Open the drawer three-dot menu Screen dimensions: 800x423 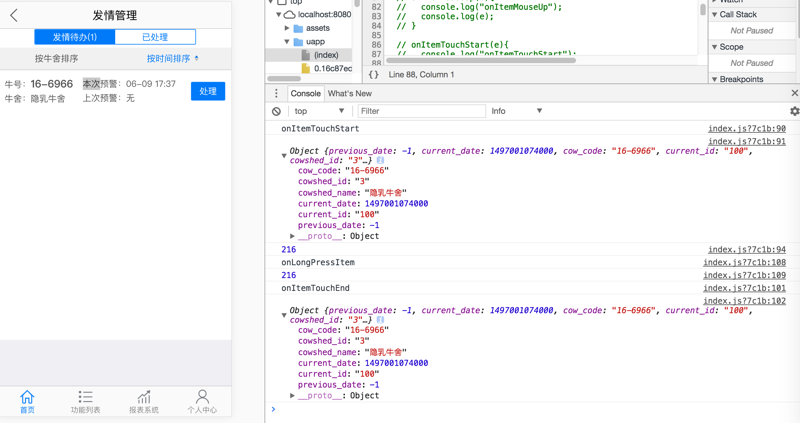[x=277, y=94]
